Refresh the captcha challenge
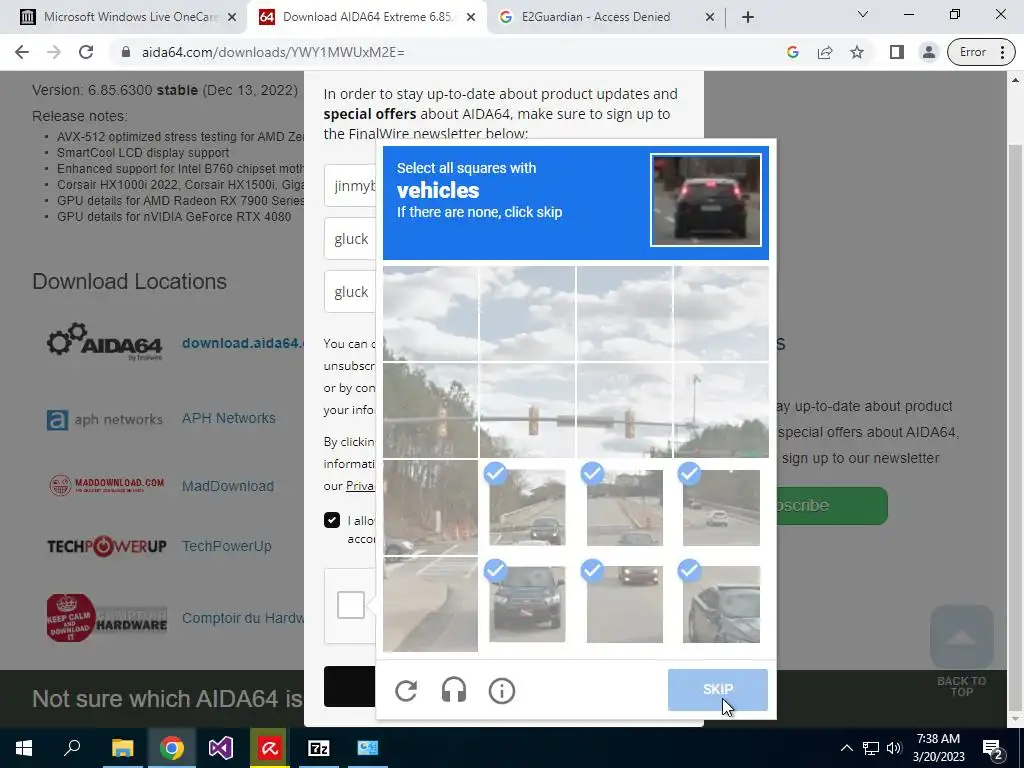1024x768 pixels. (406, 690)
